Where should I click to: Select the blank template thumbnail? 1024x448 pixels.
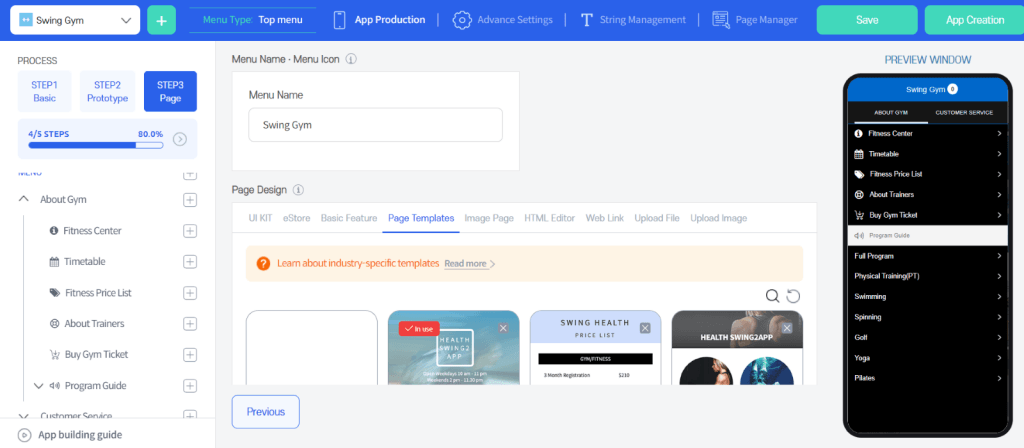click(x=312, y=347)
